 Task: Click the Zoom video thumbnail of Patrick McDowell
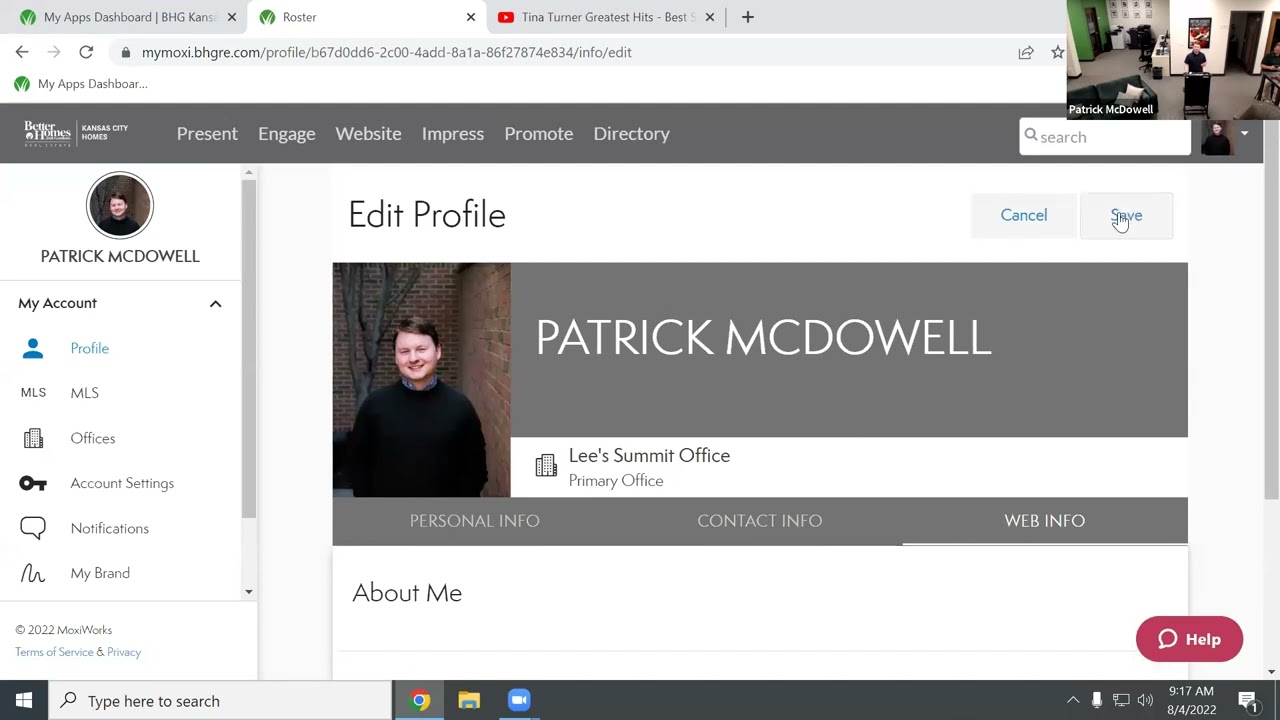pos(1172,59)
